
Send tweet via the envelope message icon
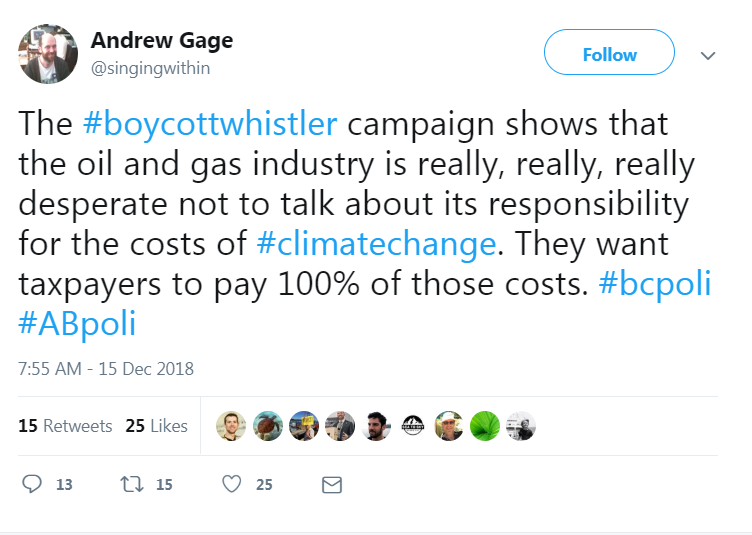332,485
